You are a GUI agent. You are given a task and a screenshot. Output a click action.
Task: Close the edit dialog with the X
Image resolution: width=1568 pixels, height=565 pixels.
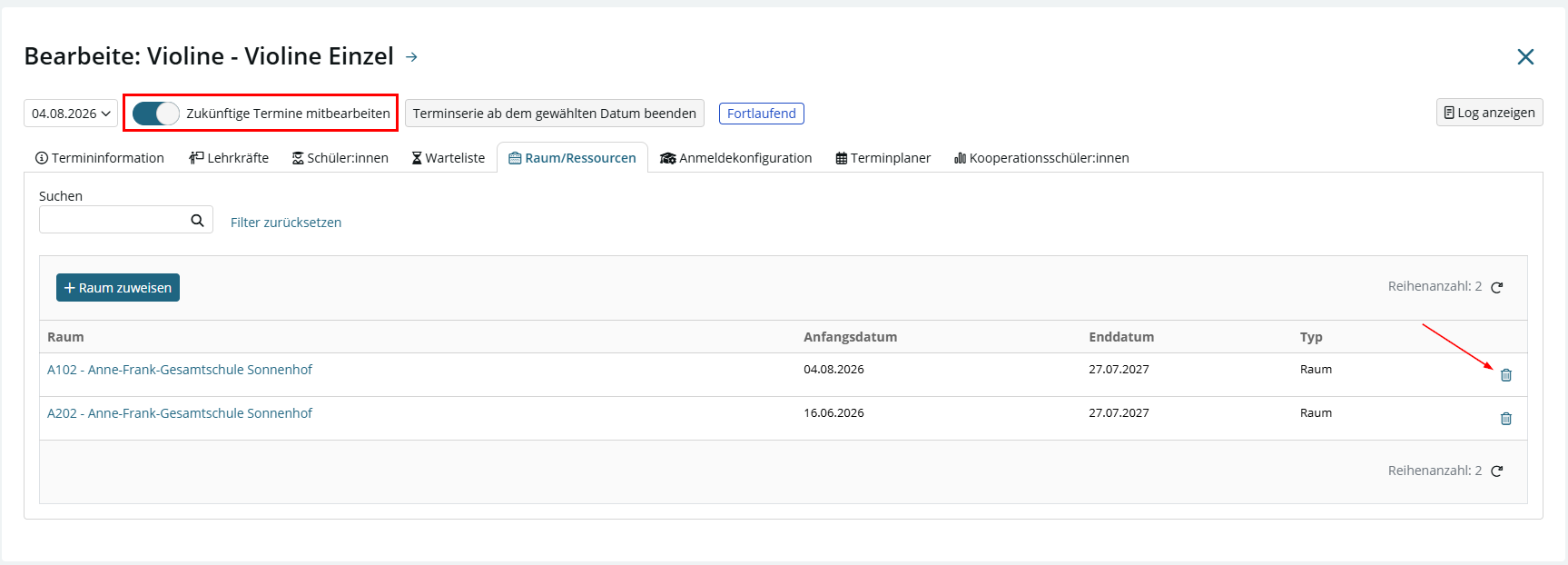1525,57
